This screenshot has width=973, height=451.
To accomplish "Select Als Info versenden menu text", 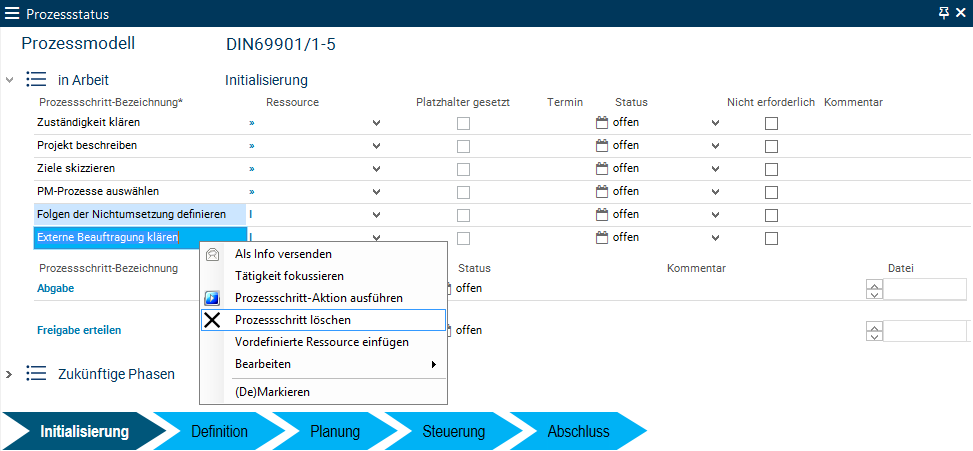I will [x=284, y=254].
